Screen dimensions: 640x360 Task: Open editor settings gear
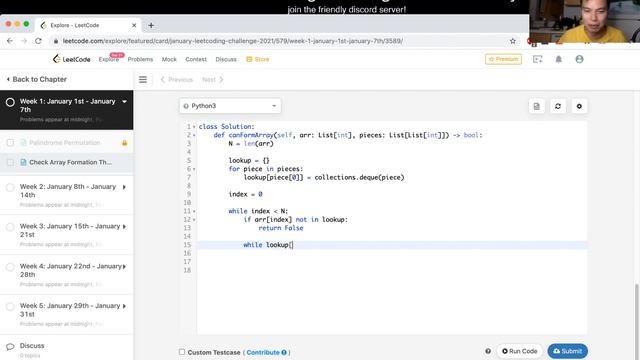coord(579,106)
